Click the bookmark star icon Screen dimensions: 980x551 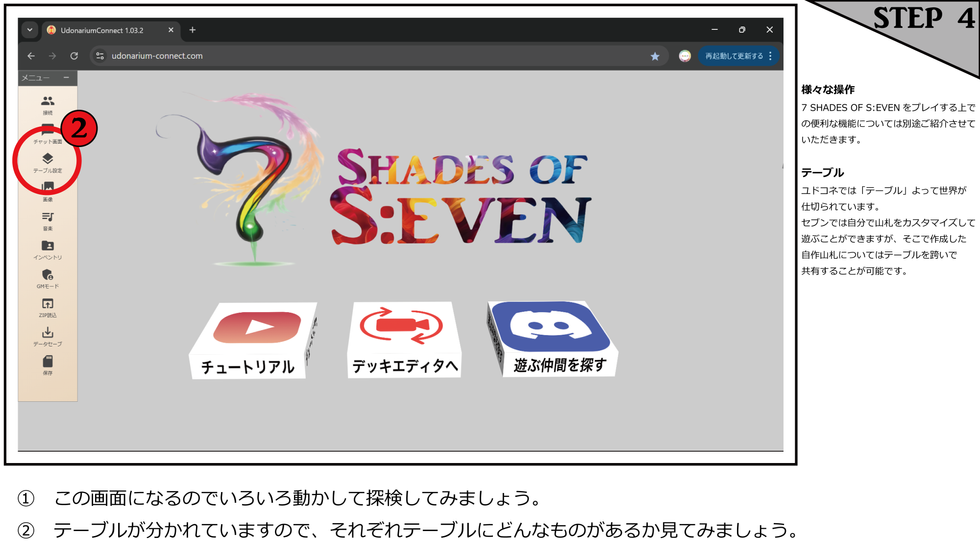click(x=655, y=56)
